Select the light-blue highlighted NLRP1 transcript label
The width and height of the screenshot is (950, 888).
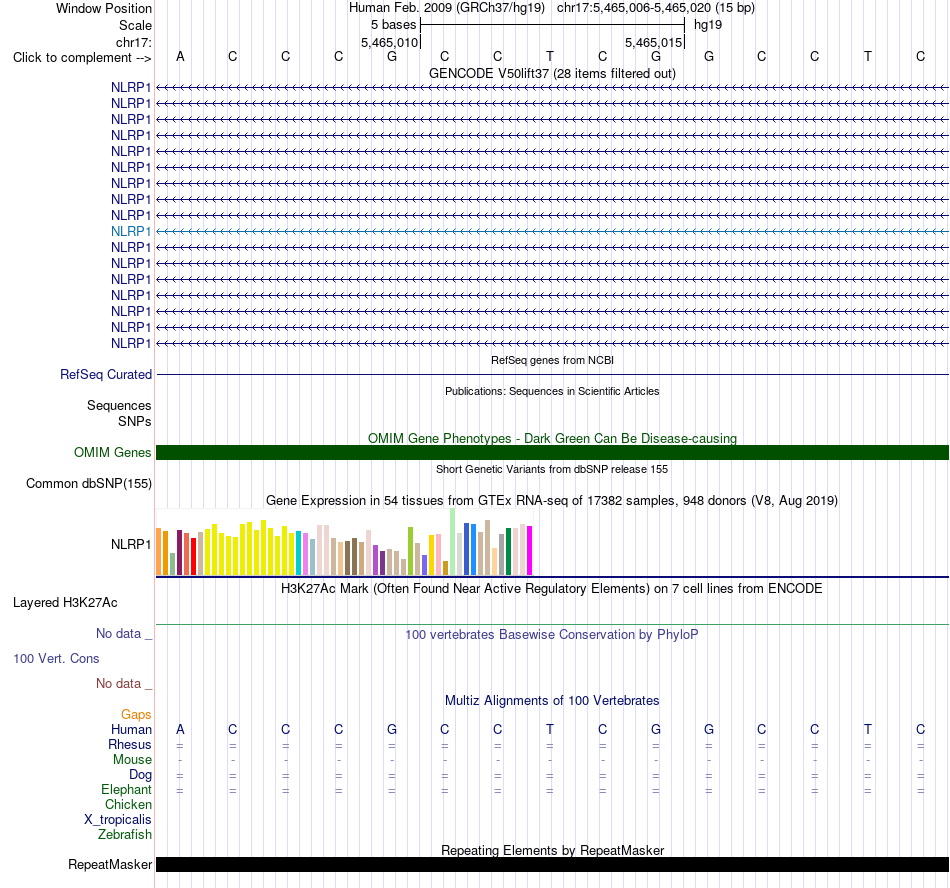pyautogui.click(x=131, y=231)
